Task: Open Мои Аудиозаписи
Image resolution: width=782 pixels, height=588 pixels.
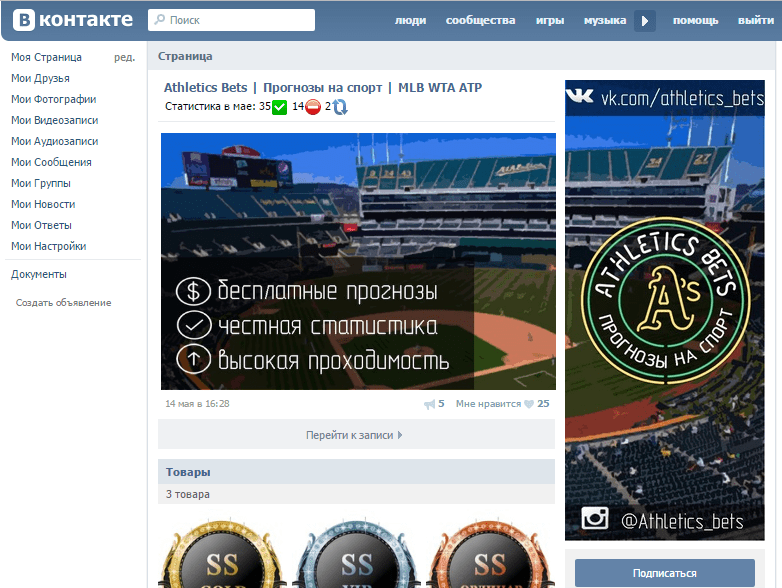Action: pyautogui.click(x=55, y=141)
